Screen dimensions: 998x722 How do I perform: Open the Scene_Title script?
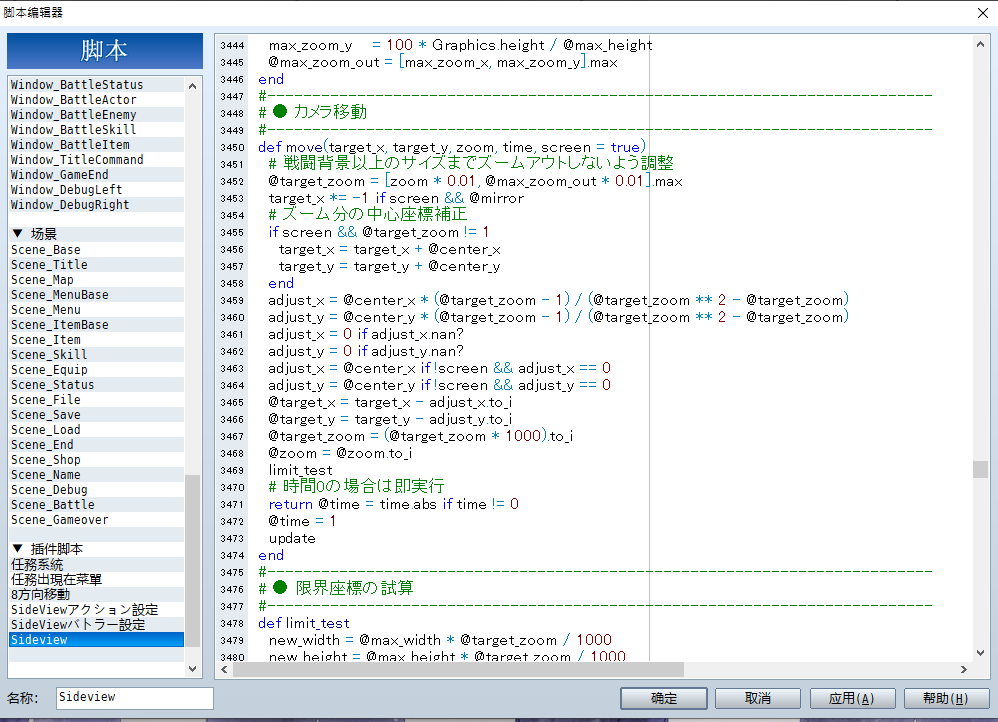(97, 265)
